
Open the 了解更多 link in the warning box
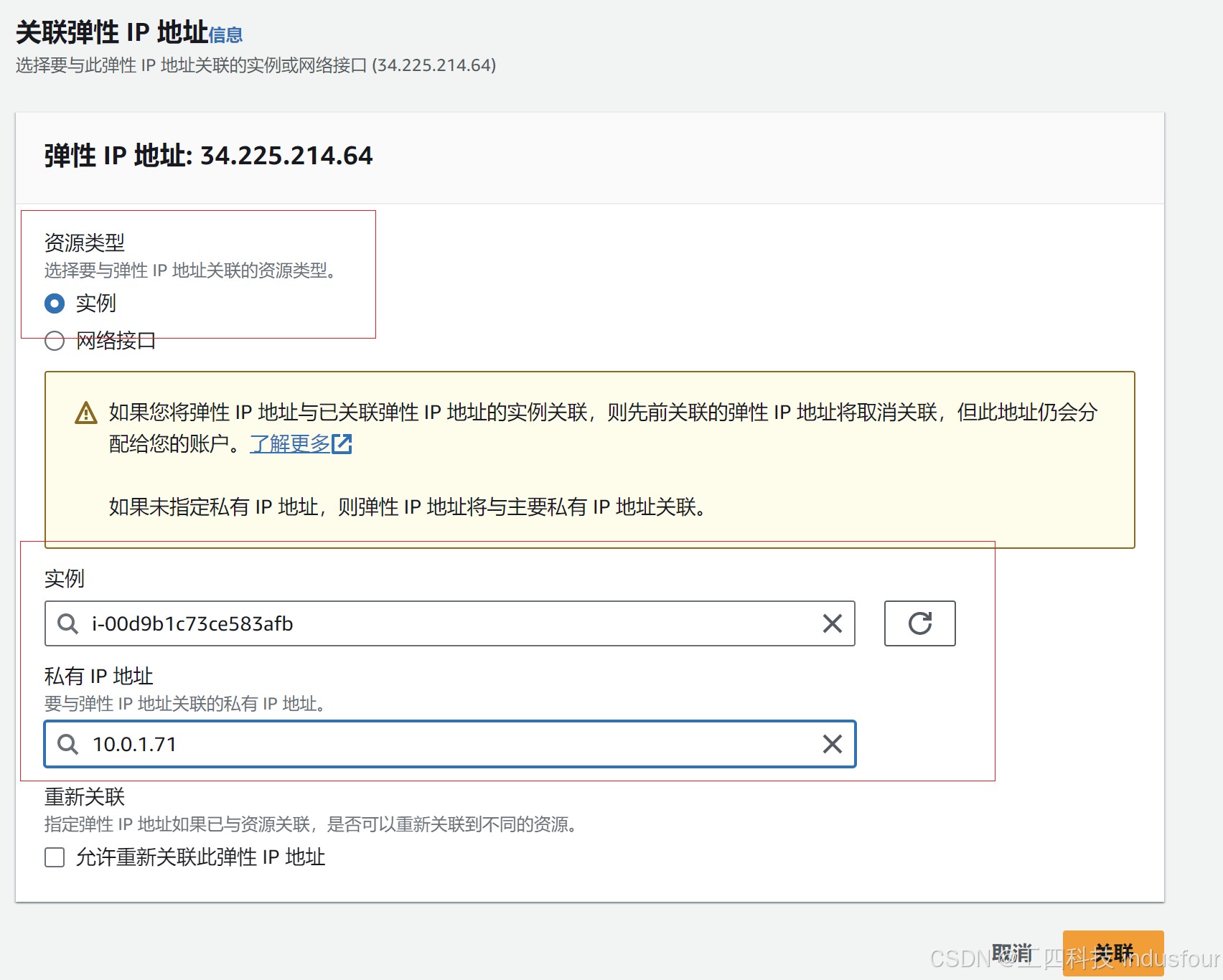290,443
